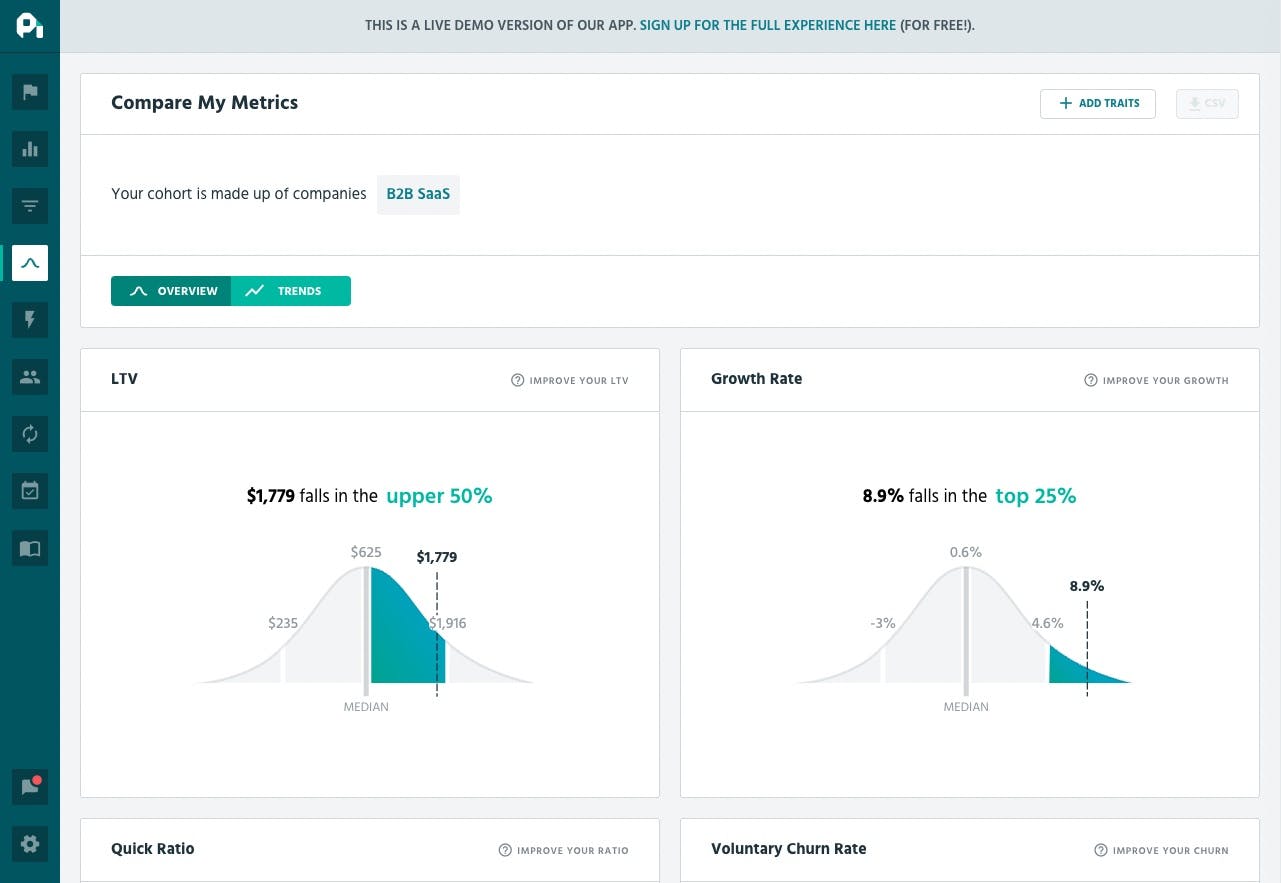Click the lightning bolt sidebar icon

coord(30,320)
